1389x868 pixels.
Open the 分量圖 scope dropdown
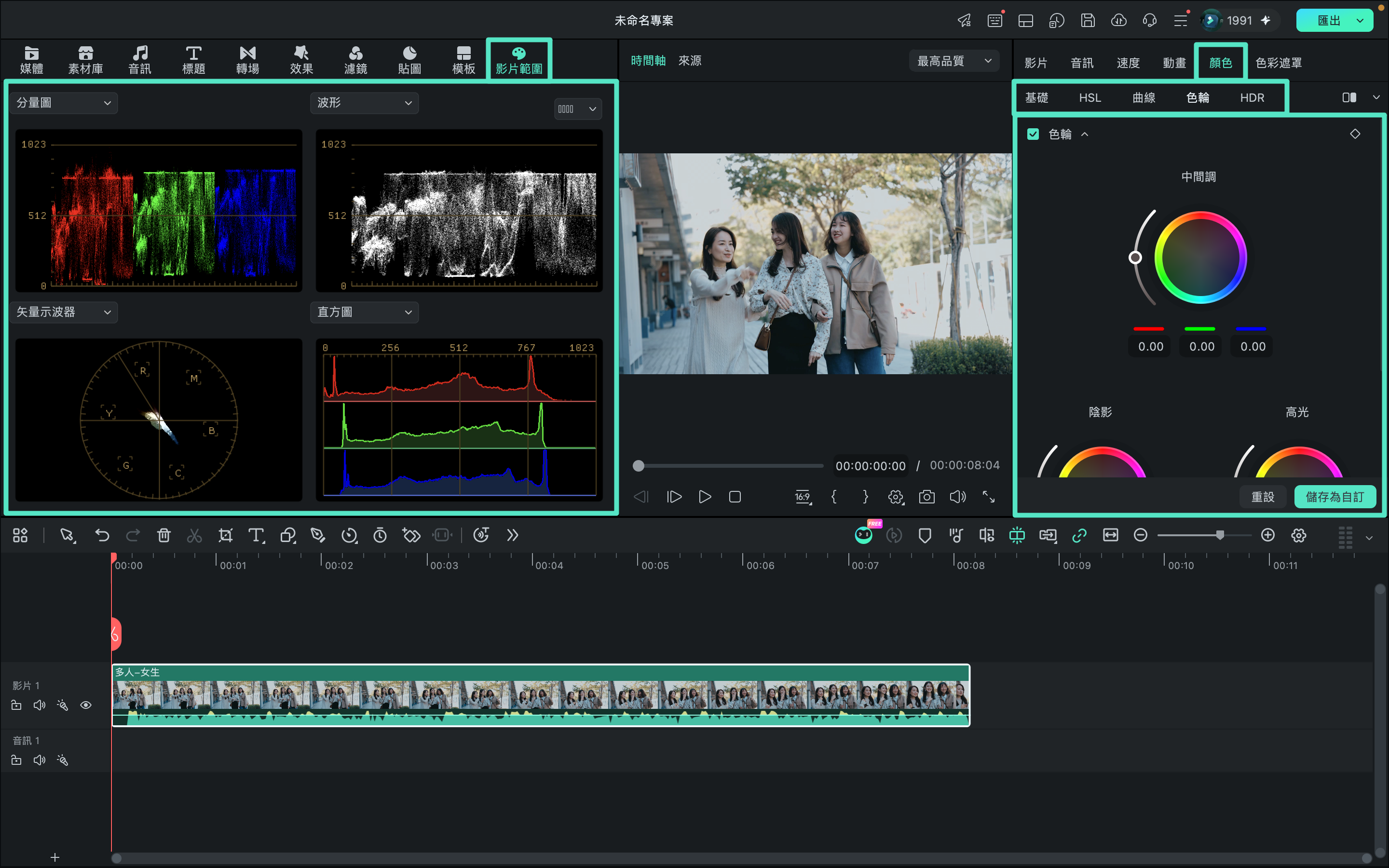64,103
